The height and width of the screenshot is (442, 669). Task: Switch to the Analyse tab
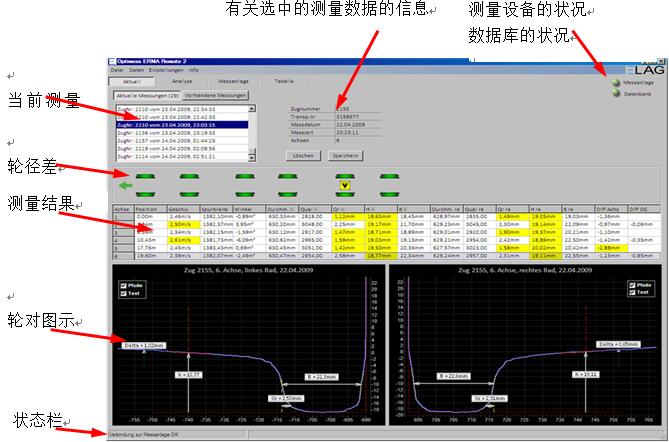[x=183, y=80]
